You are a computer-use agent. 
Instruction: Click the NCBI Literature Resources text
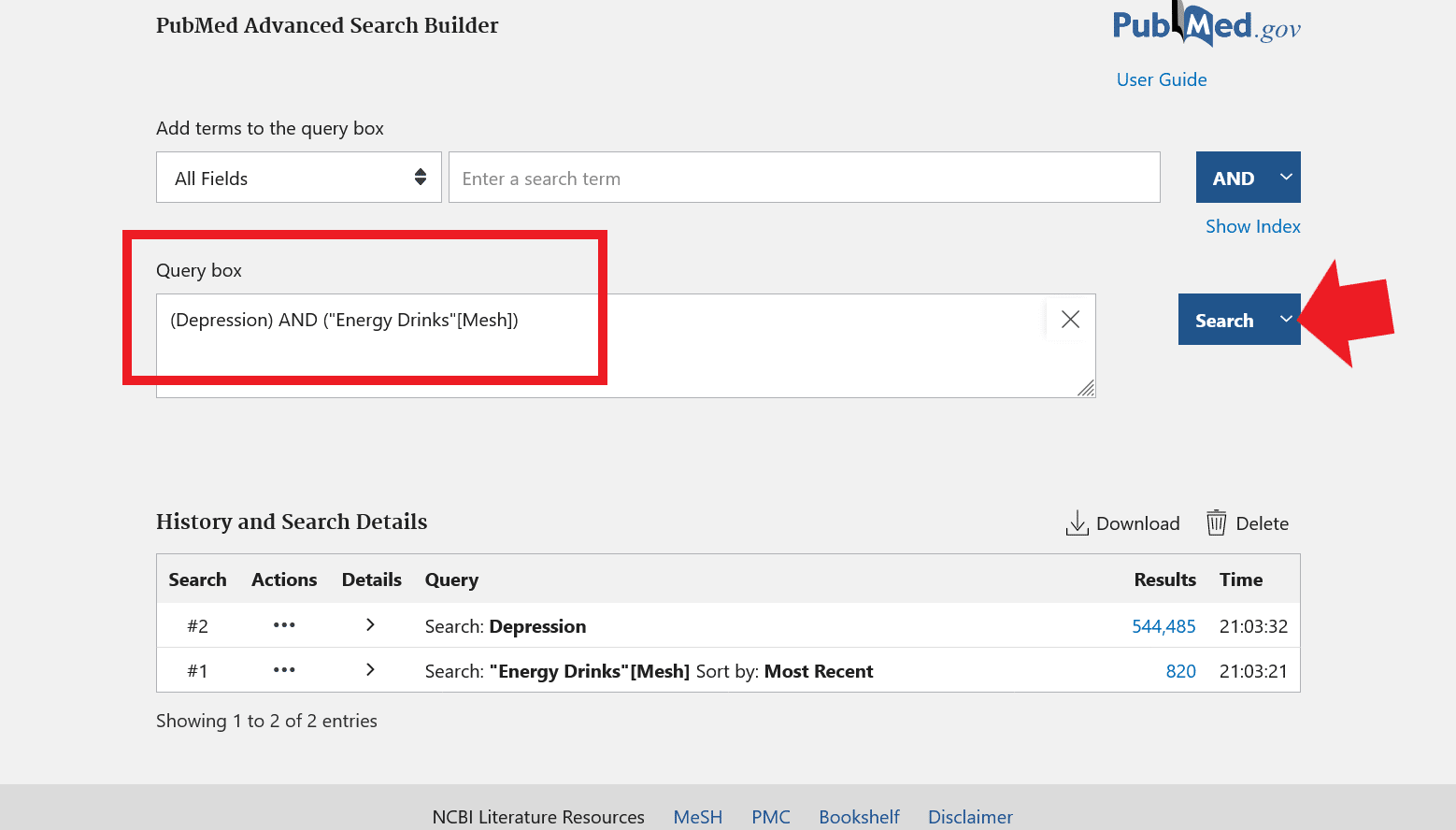tap(538, 817)
